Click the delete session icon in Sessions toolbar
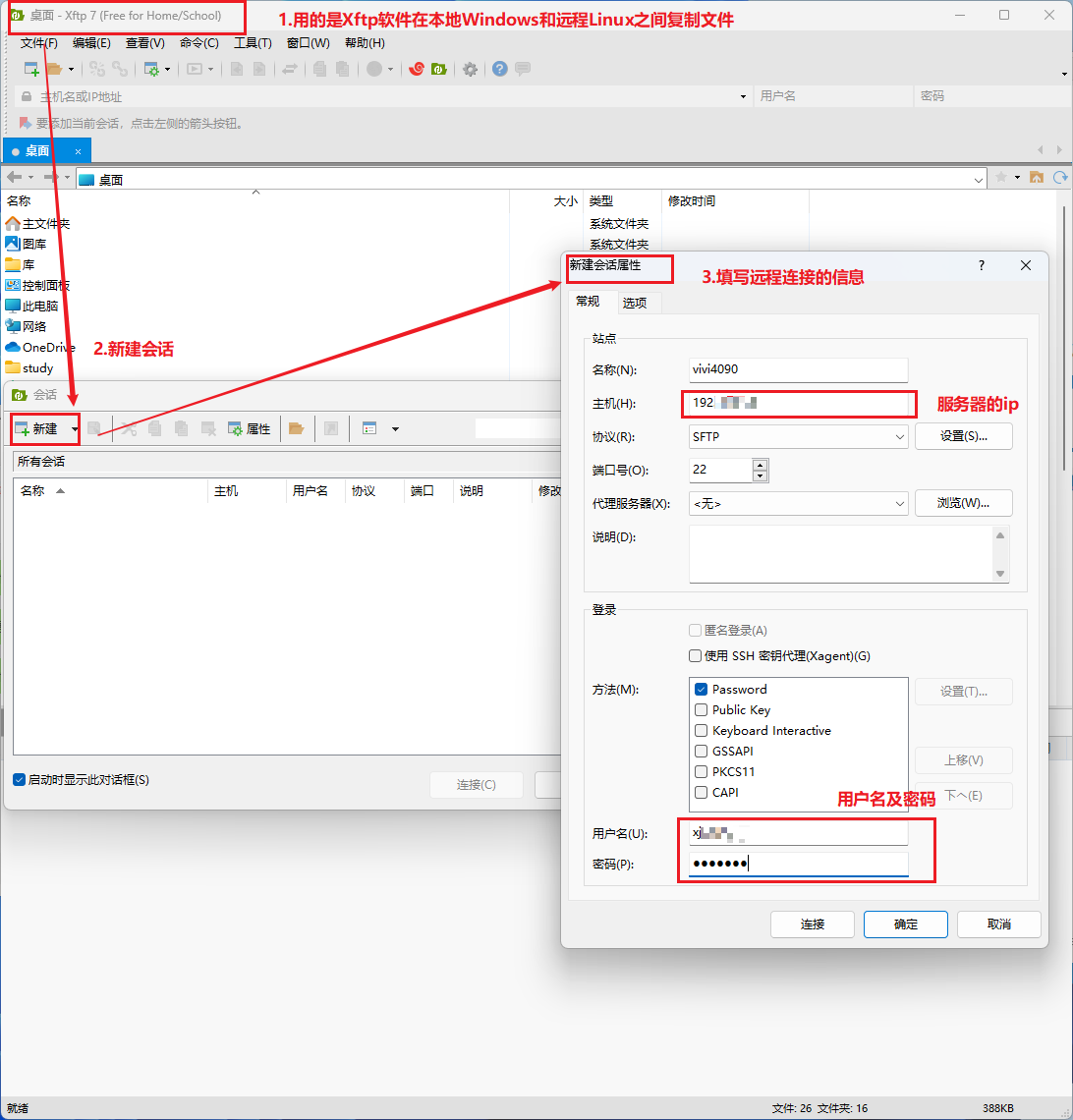 pos(208,428)
